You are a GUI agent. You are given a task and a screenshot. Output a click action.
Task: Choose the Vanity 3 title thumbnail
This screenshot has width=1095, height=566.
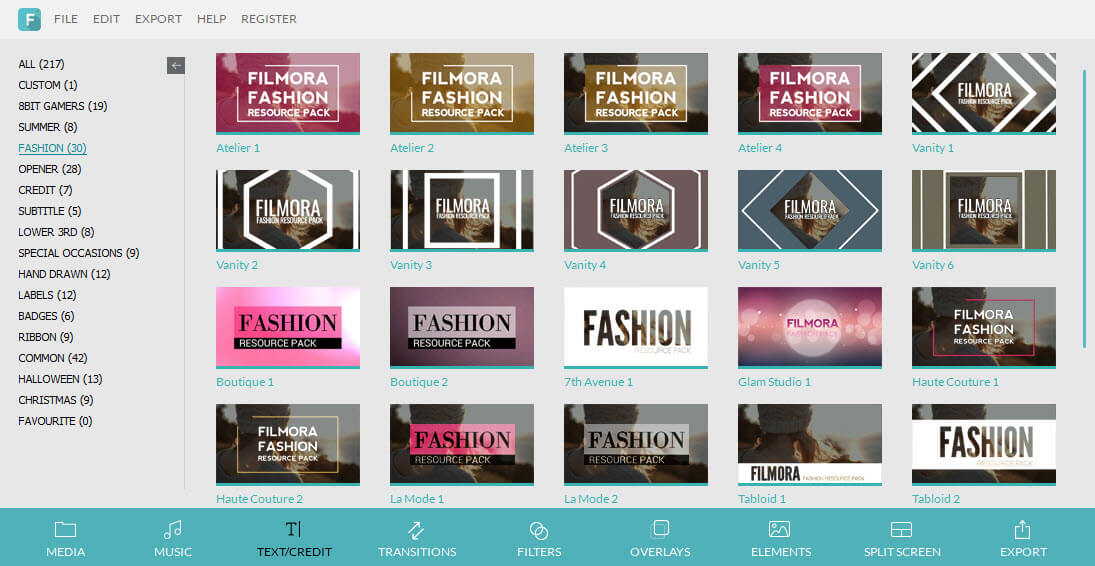click(x=462, y=210)
